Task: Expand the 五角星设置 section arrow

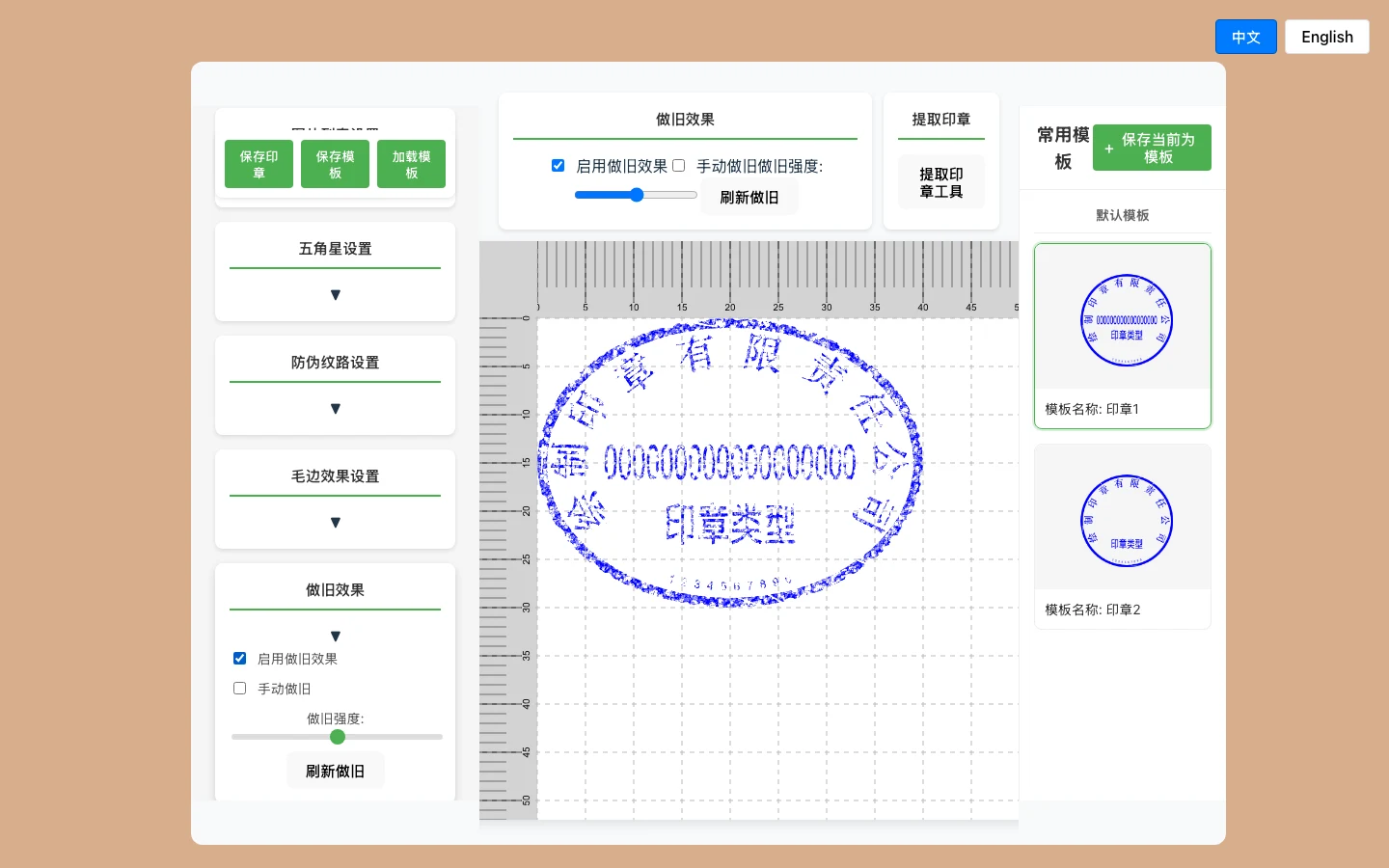Action: pyautogui.click(x=335, y=295)
